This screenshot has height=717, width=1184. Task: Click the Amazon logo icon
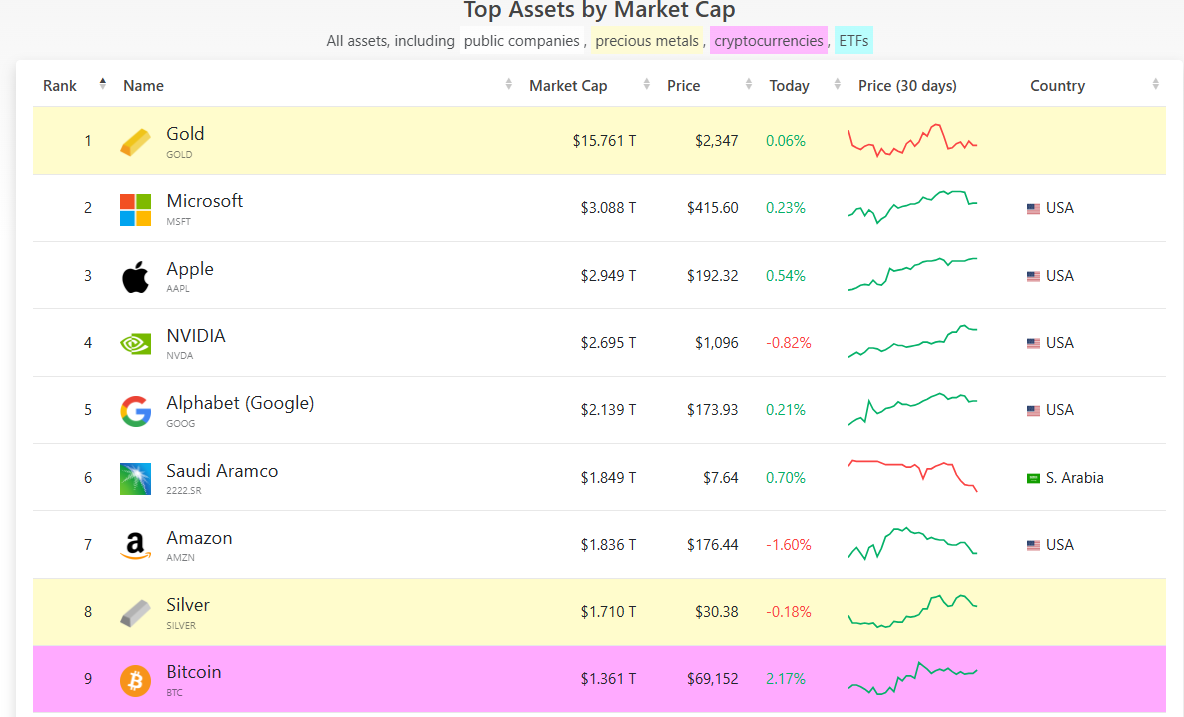pos(135,546)
